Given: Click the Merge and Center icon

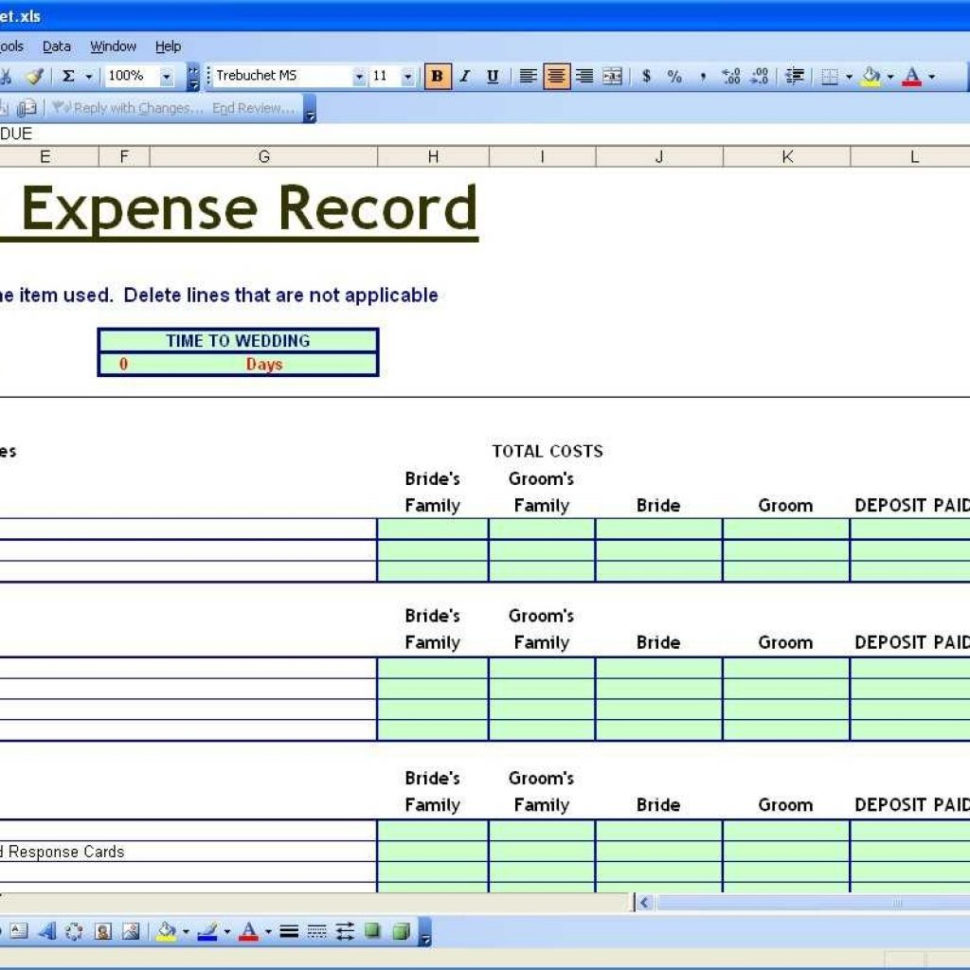Looking at the screenshot, I should tap(612, 76).
